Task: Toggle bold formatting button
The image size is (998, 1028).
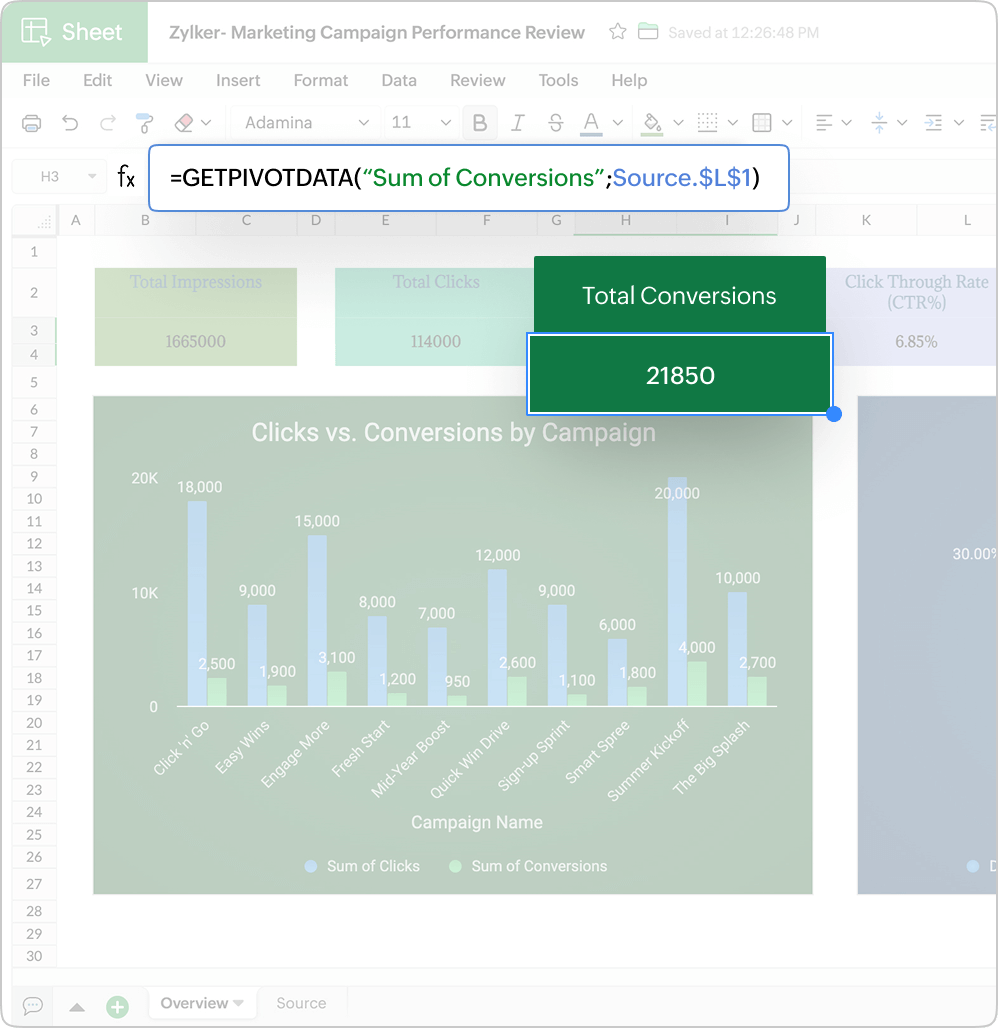Action: point(480,123)
